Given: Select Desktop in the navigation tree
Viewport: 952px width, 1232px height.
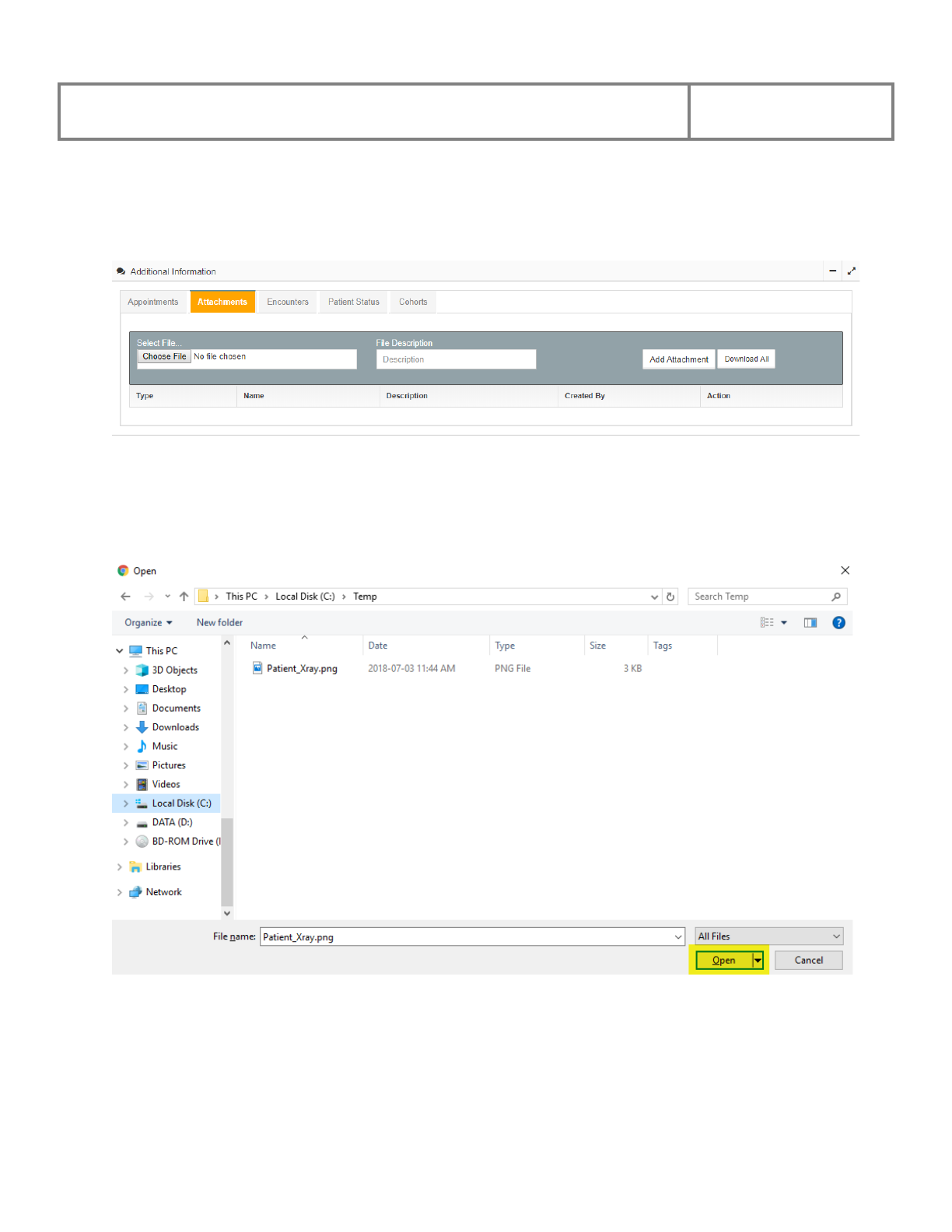Looking at the screenshot, I should [169, 689].
